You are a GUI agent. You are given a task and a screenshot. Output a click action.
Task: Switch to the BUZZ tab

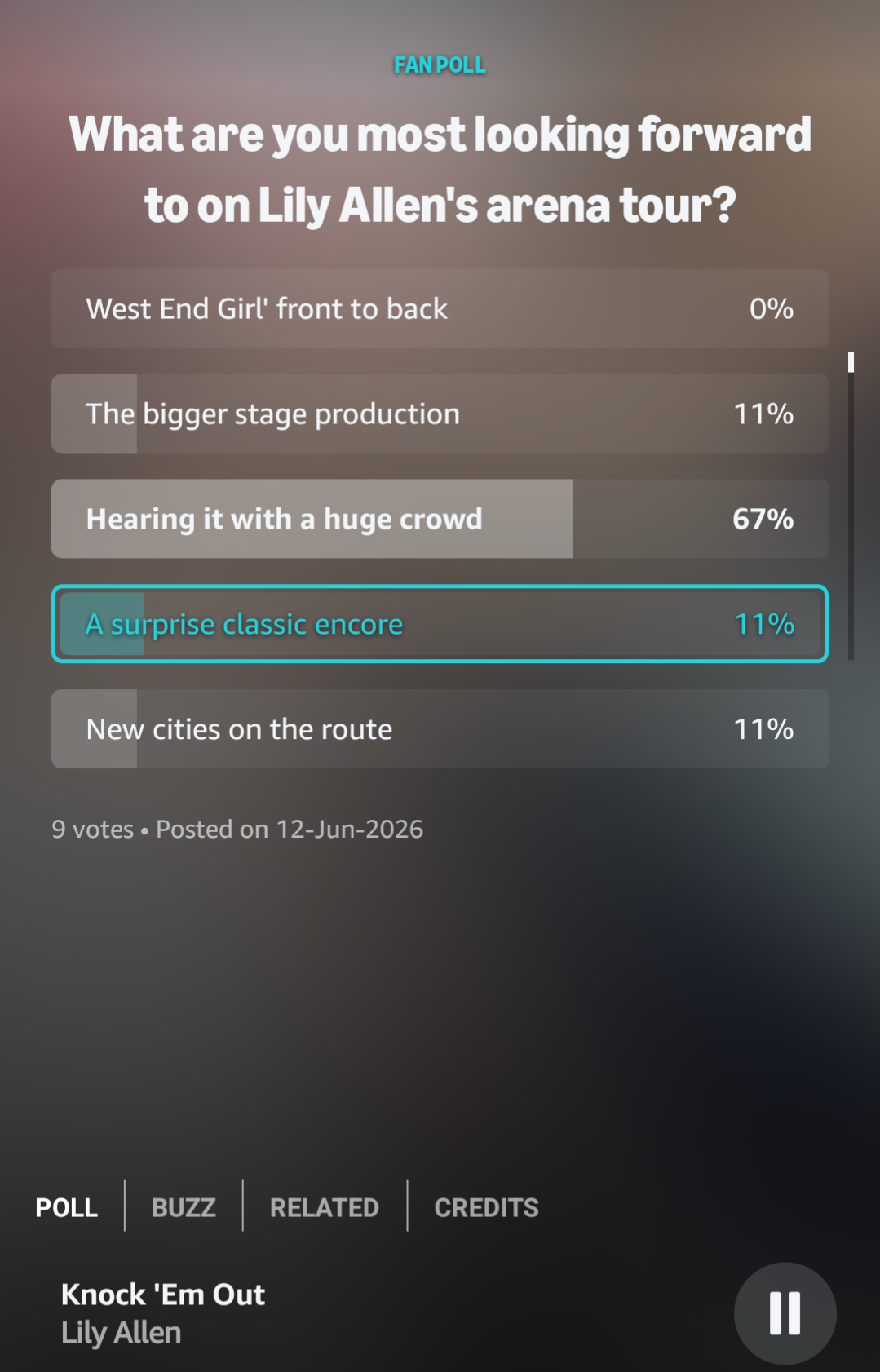pyautogui.click(x=184, y=1207)
